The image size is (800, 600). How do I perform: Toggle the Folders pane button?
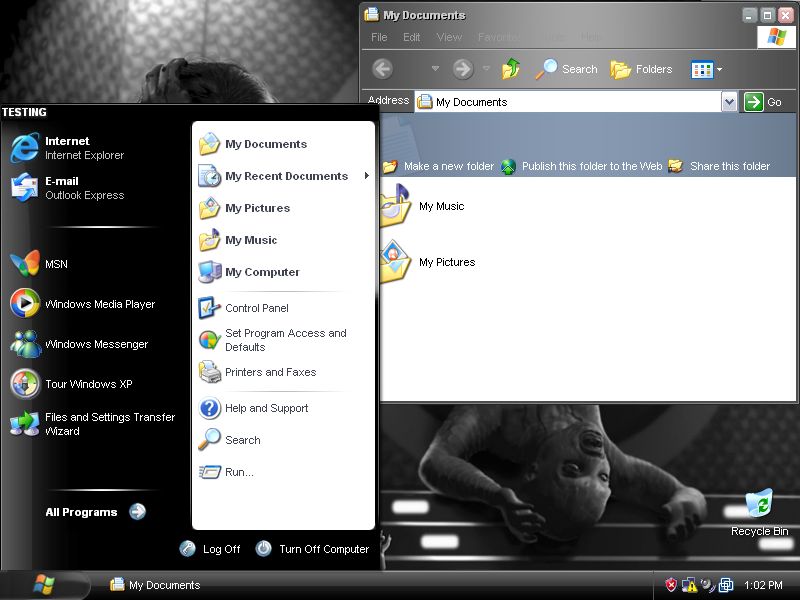click(x=641, y=69)
